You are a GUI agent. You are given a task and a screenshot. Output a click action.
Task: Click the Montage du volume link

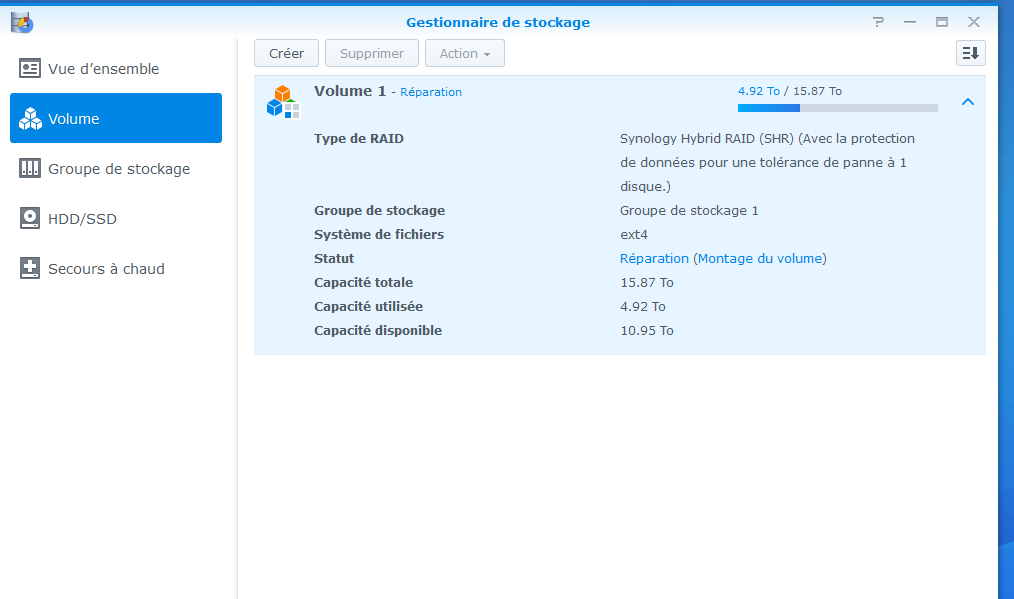coord(760,259)
